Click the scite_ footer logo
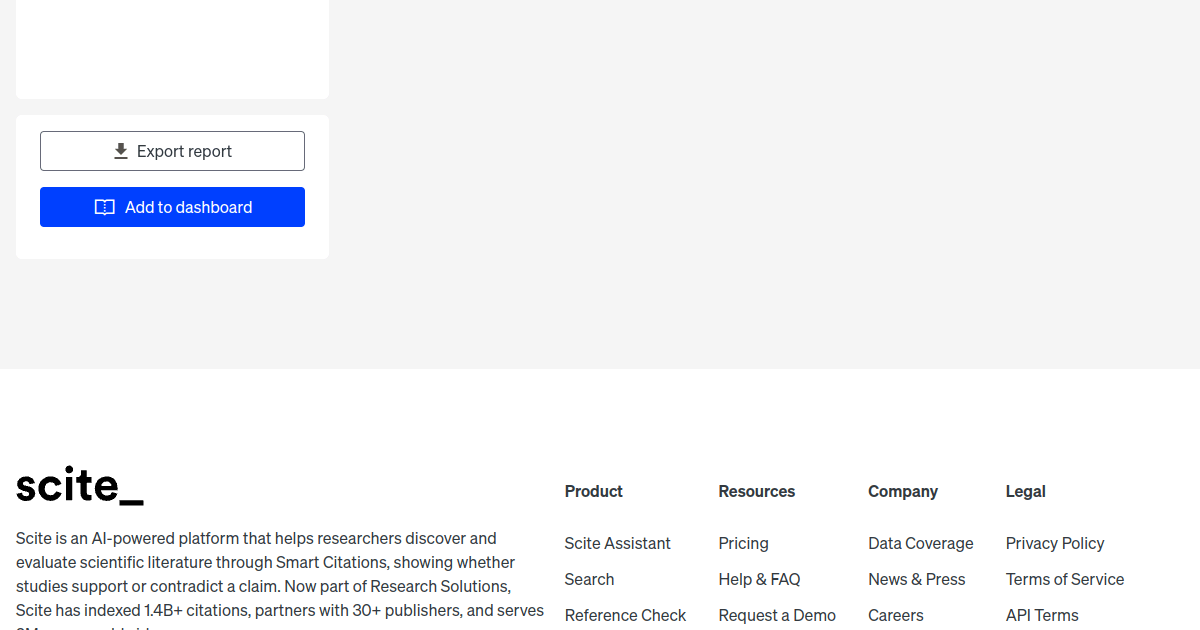The height and width of the screenshot is (630, 1200). pos(80,485)
